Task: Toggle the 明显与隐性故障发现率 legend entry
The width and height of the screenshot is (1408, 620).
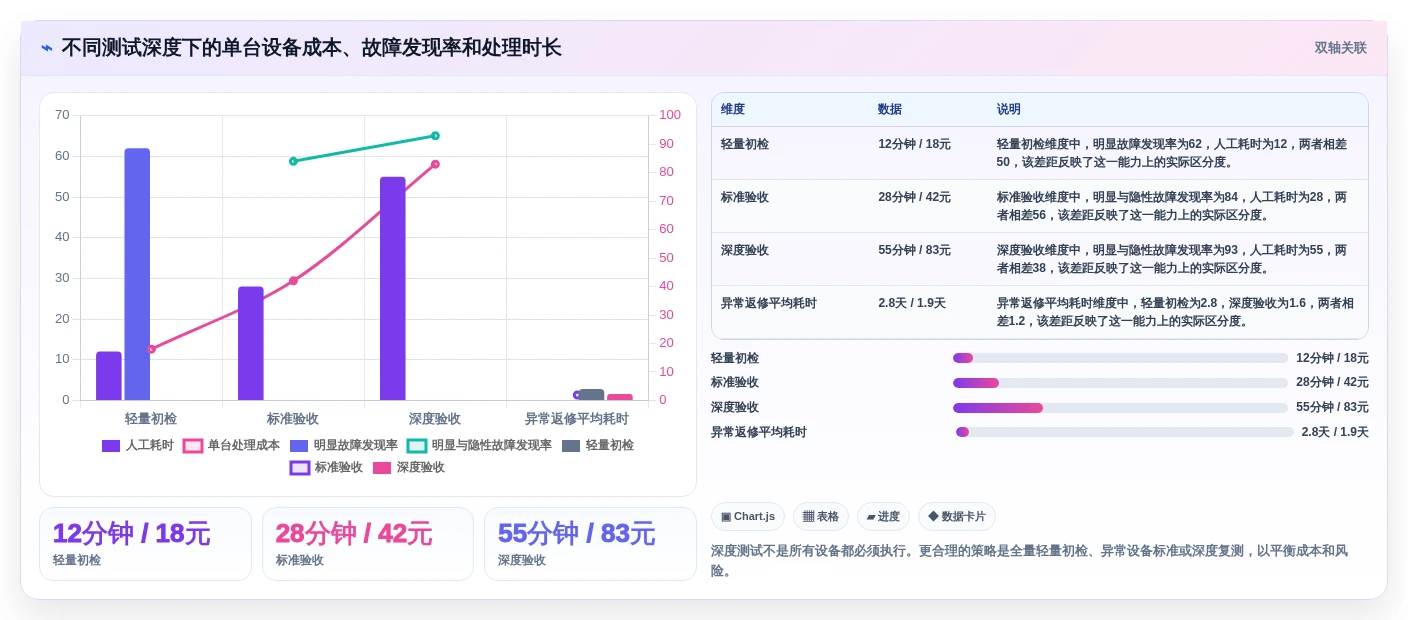Action: click(480, 446)
